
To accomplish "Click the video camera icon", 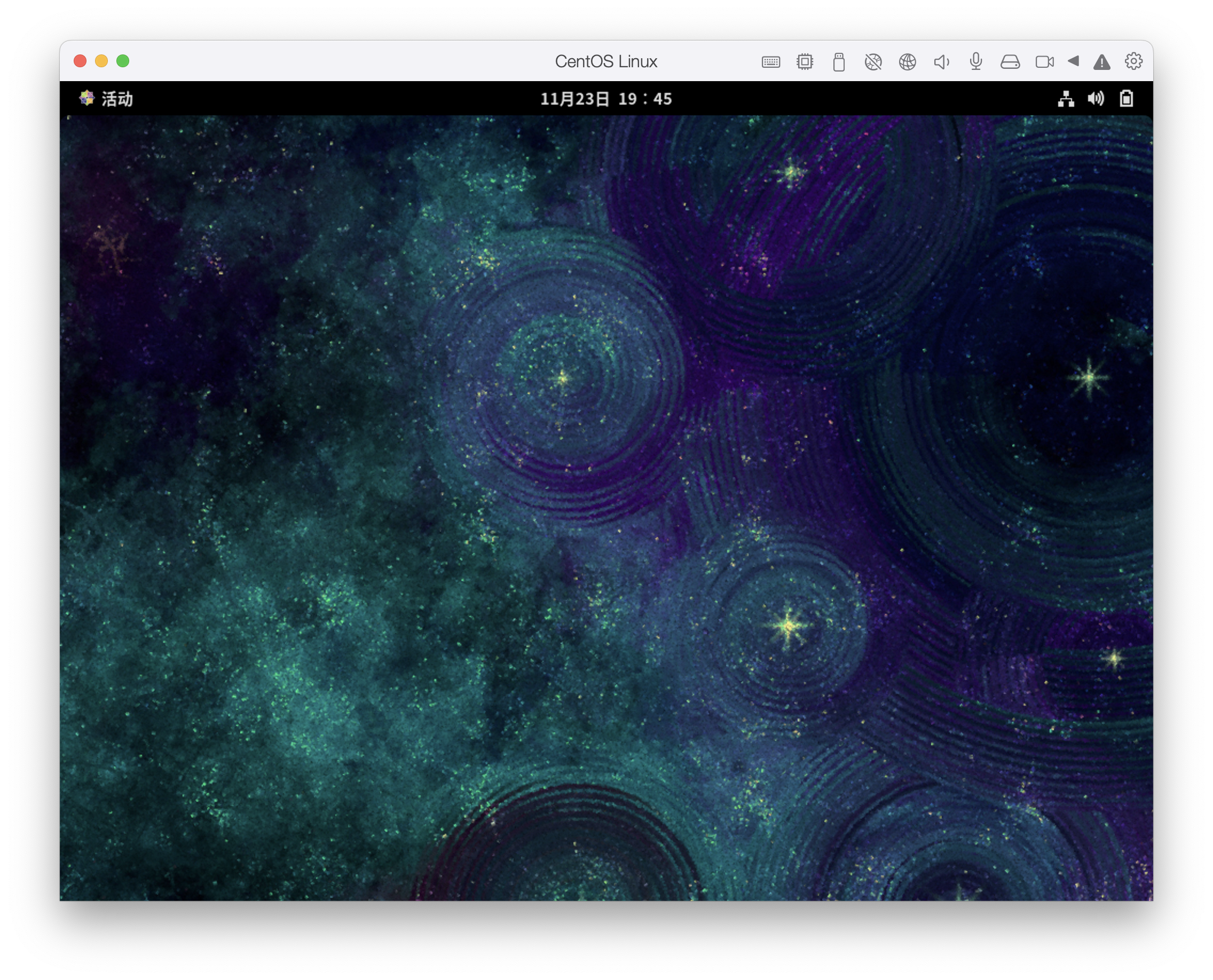I will [x=1045, y=61].
